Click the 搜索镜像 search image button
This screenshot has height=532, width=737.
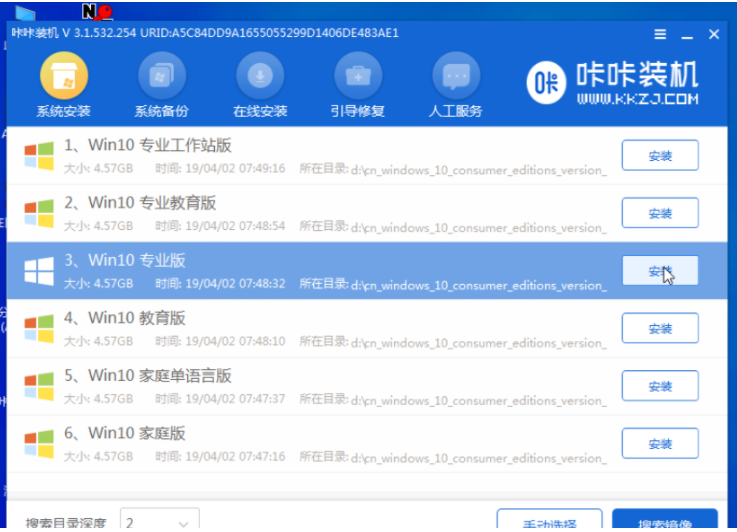coord(665,520)
